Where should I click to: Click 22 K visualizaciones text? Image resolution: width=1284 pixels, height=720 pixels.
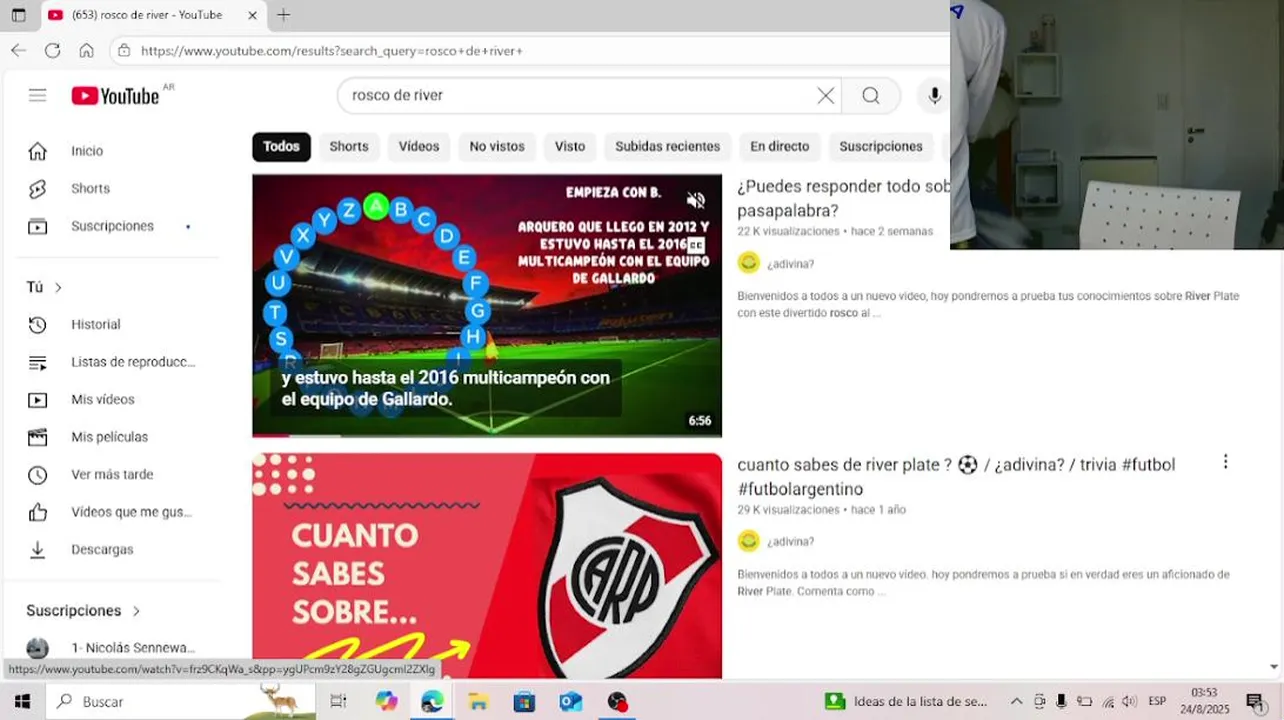pyautogui.click(x=788, y=232)
